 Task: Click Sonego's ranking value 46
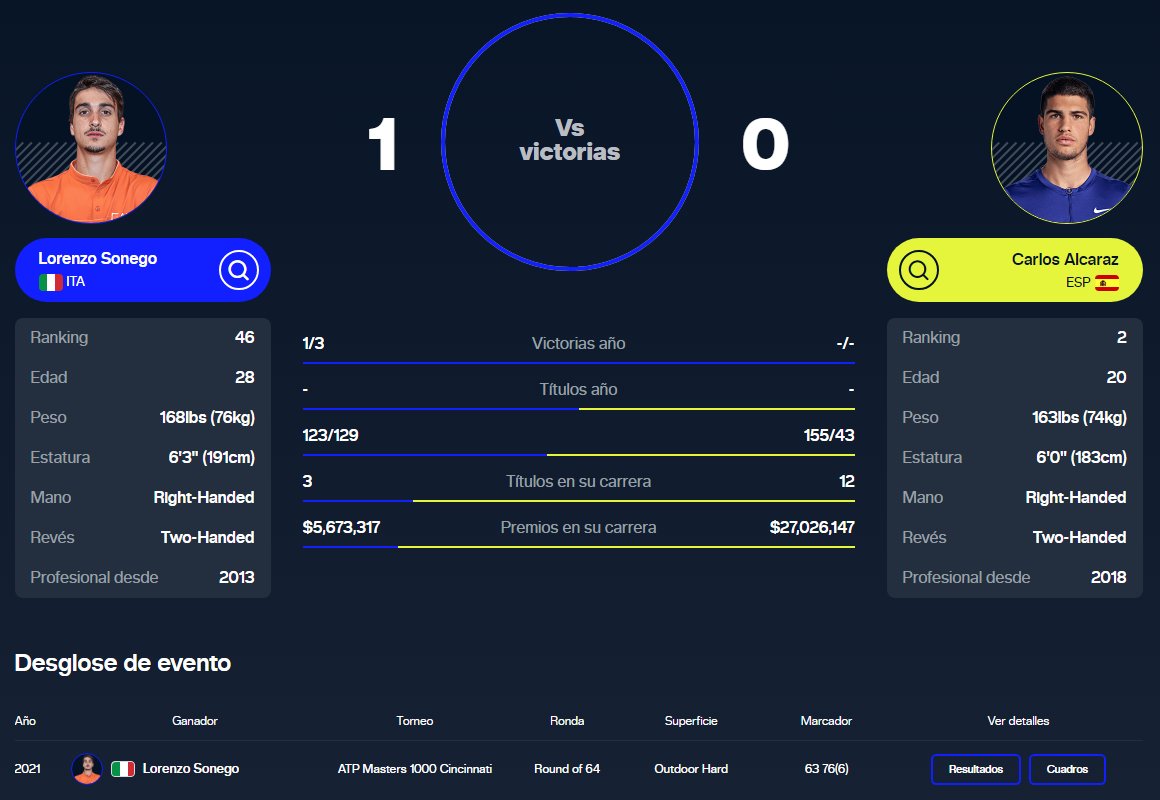(x=244, y=337)
